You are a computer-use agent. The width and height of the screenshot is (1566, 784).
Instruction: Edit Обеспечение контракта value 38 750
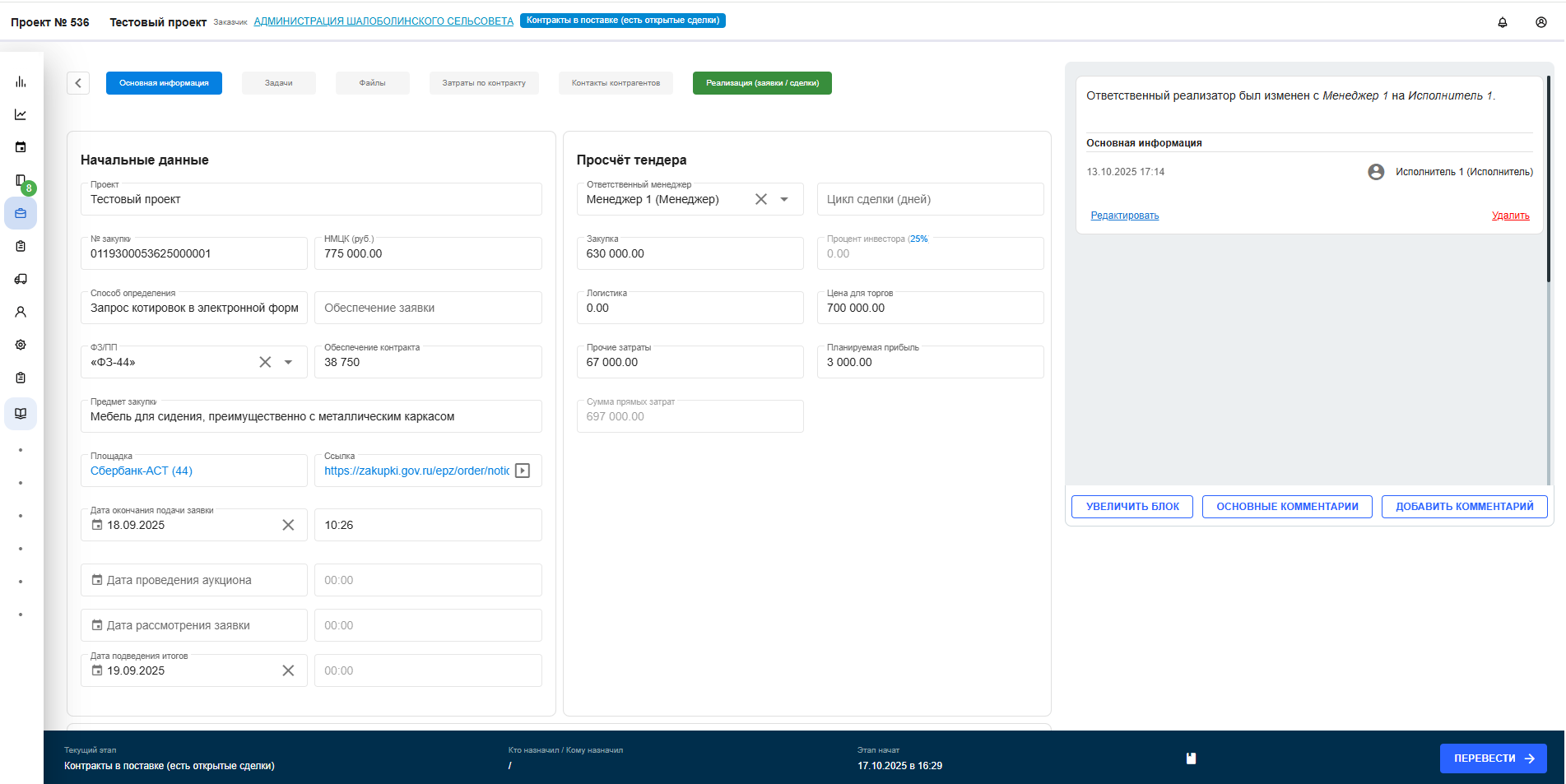(x=428, y=362)
